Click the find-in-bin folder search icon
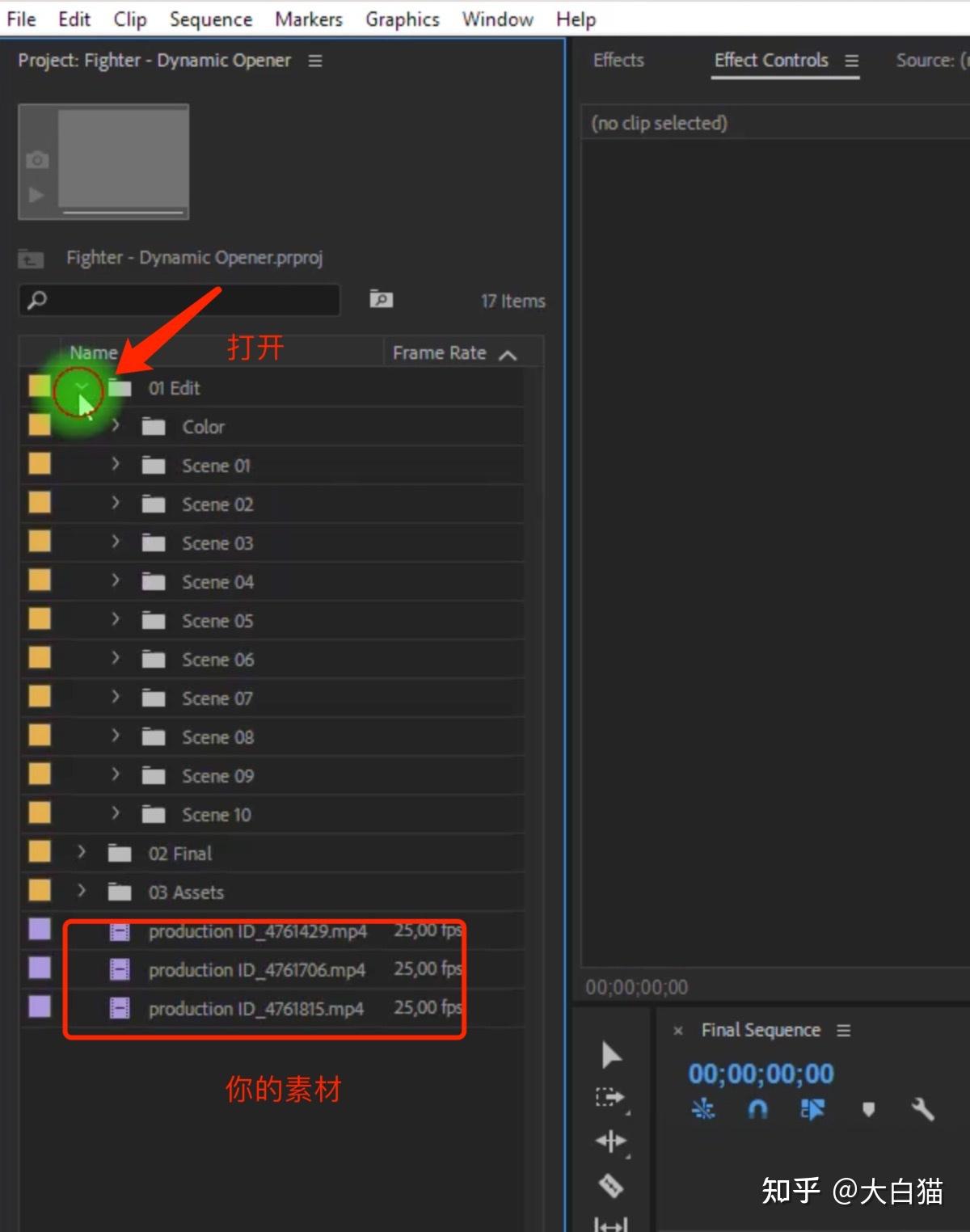 pos(381,299)
